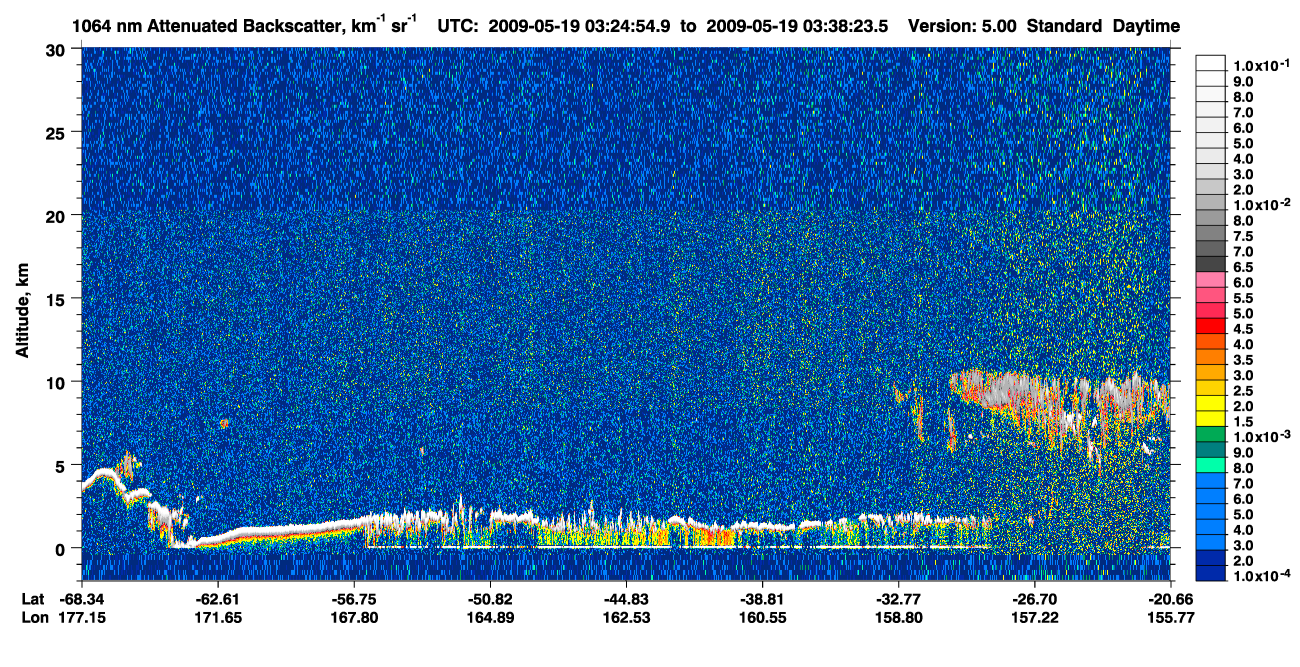Click the longitude value '164.89'
The image size is (1300, 667).
492,617
